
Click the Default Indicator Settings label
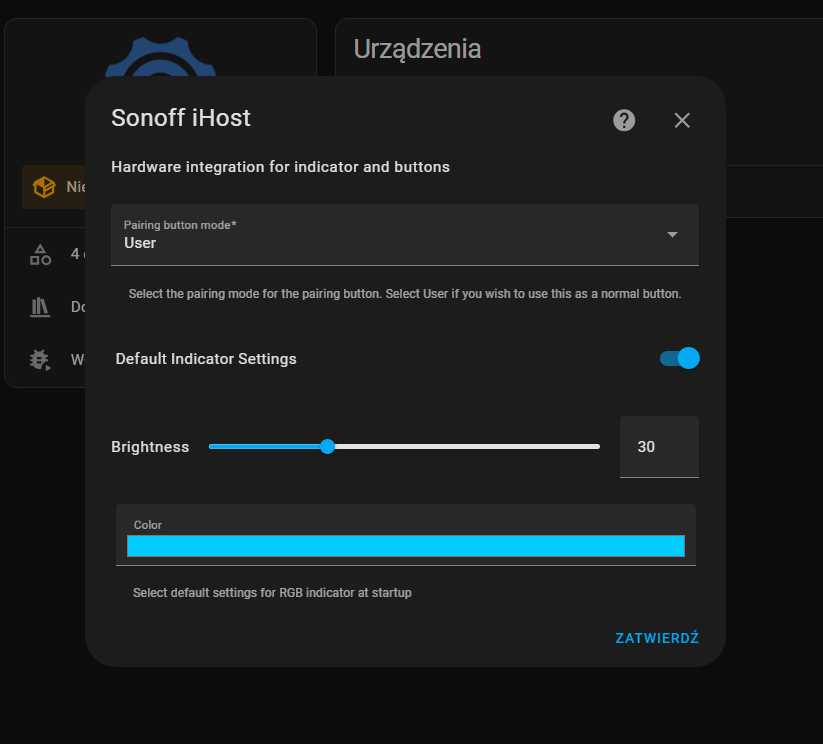tap(206, 359)
